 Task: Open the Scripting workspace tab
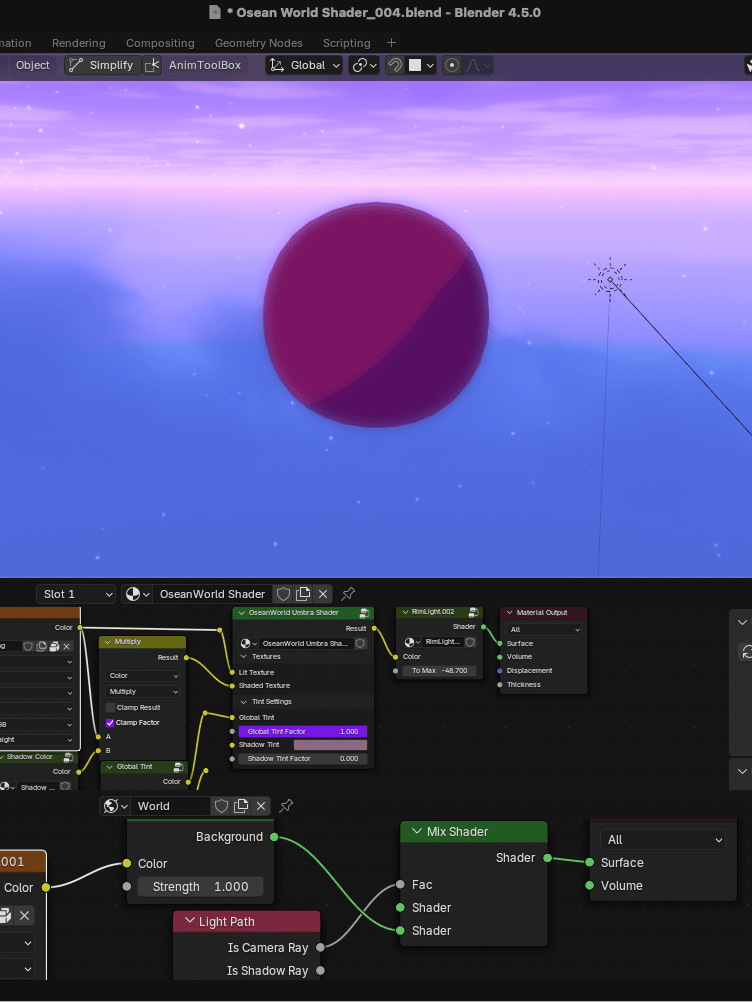346,43
